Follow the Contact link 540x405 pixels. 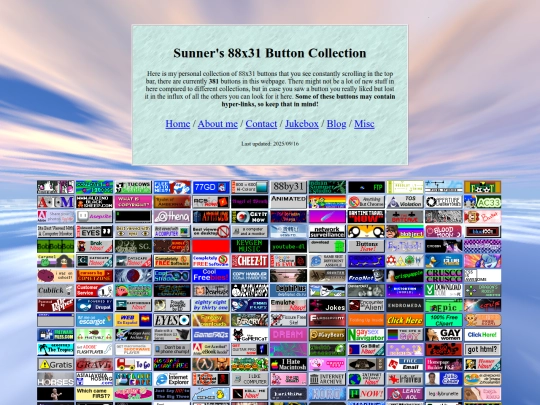coord(261,124)
